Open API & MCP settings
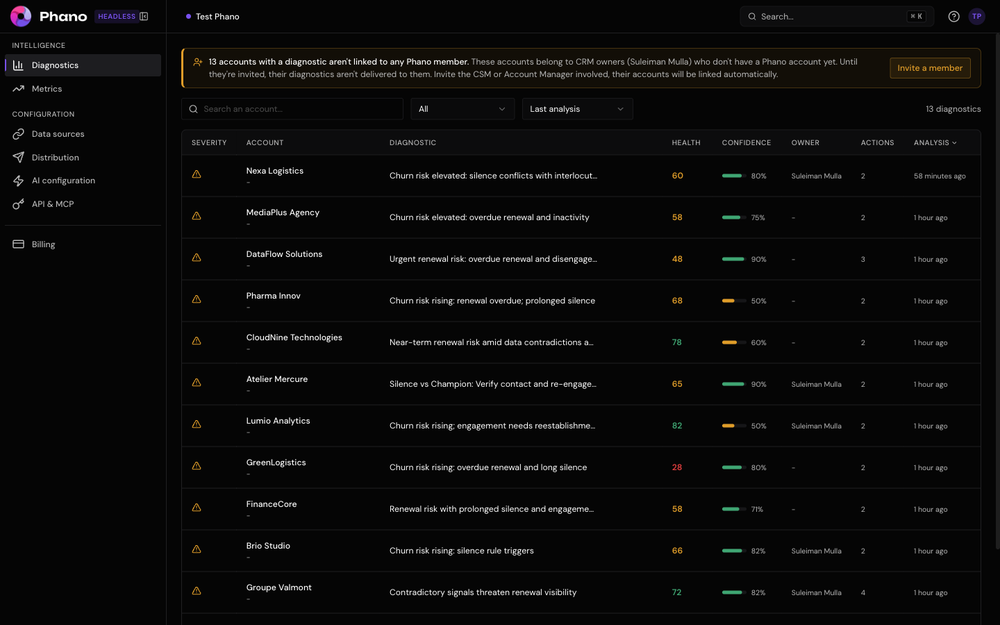The width and height of the screenshot is (1000, 625). [x=83, y=204]
